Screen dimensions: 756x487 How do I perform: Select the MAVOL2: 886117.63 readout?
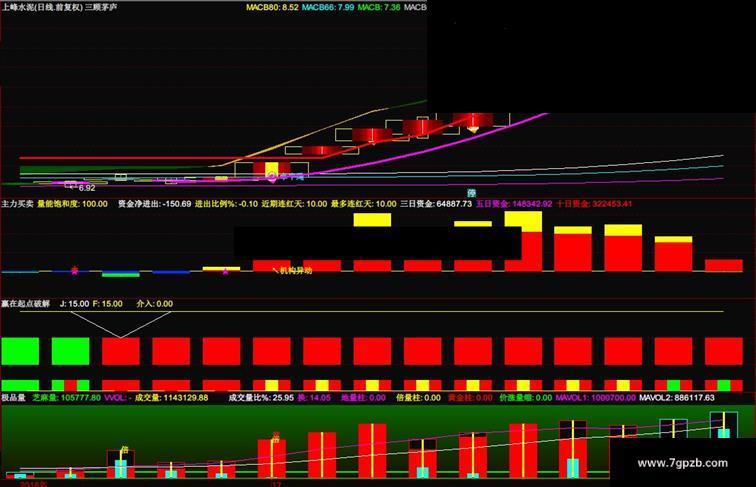coord(676,398)
